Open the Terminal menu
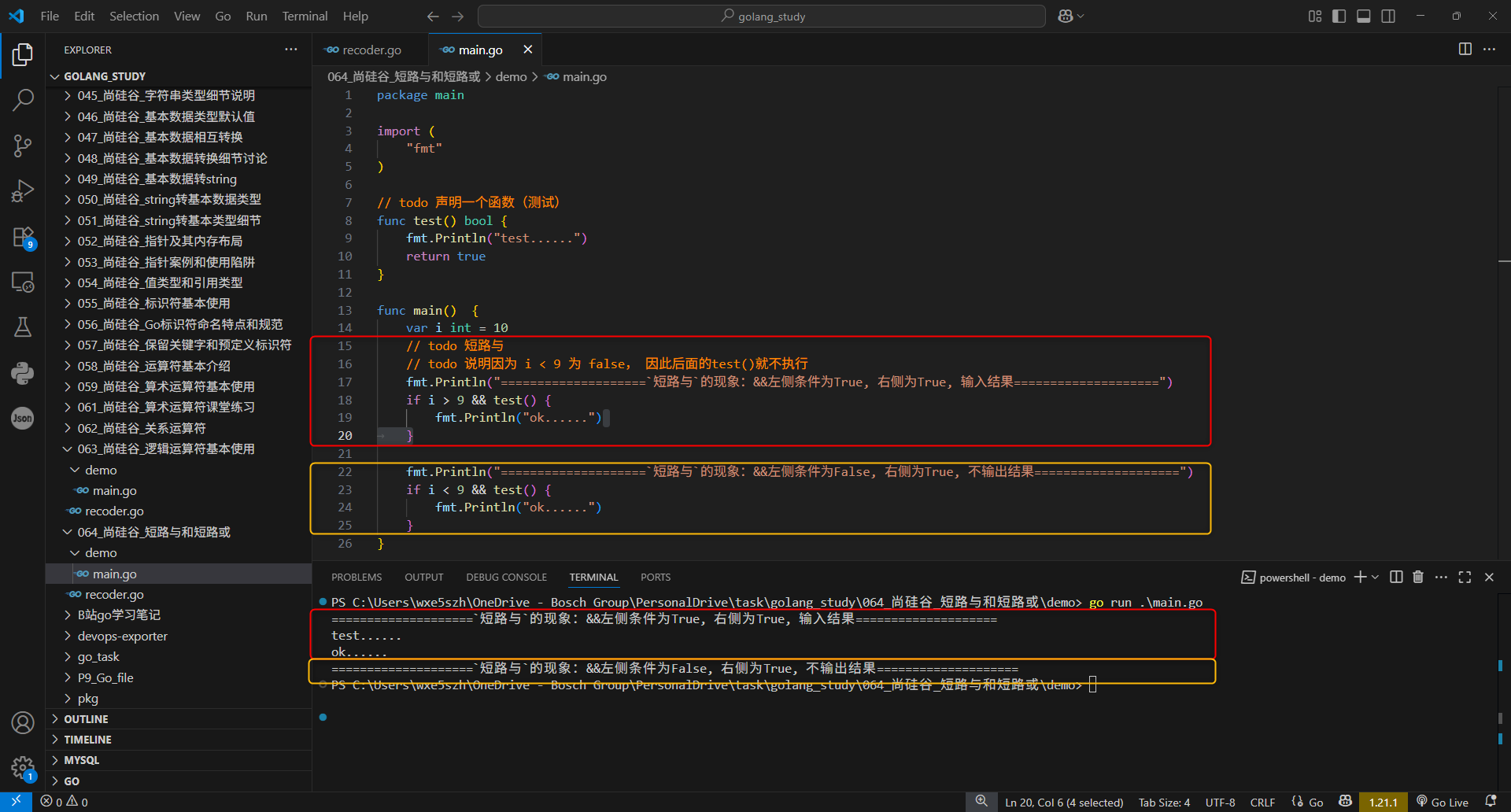1511x812 pixels. tap(305, 16)
